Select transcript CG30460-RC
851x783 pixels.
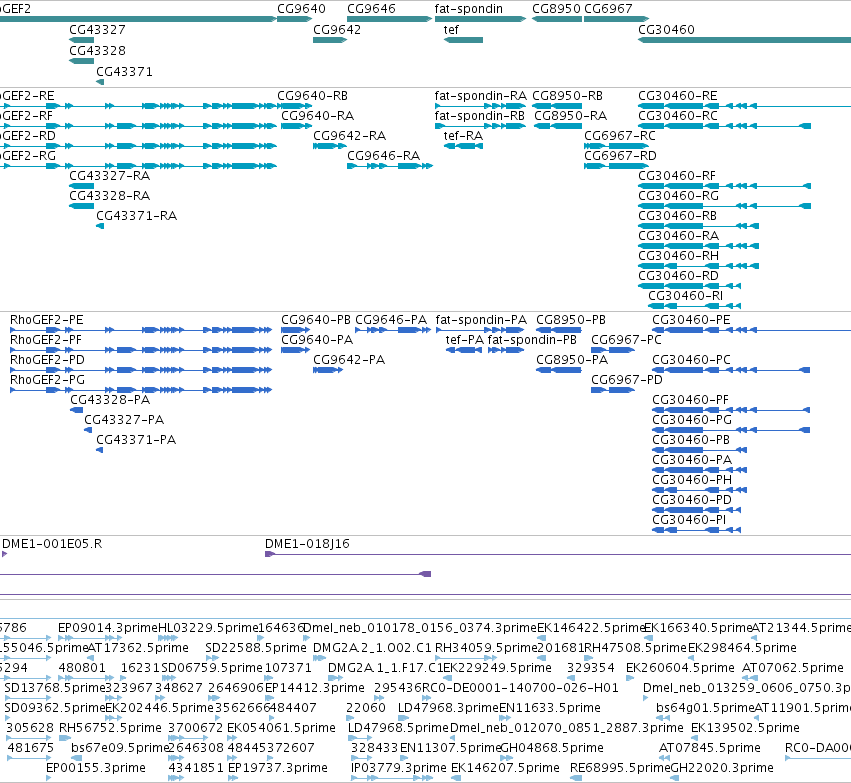click(678, 116)
